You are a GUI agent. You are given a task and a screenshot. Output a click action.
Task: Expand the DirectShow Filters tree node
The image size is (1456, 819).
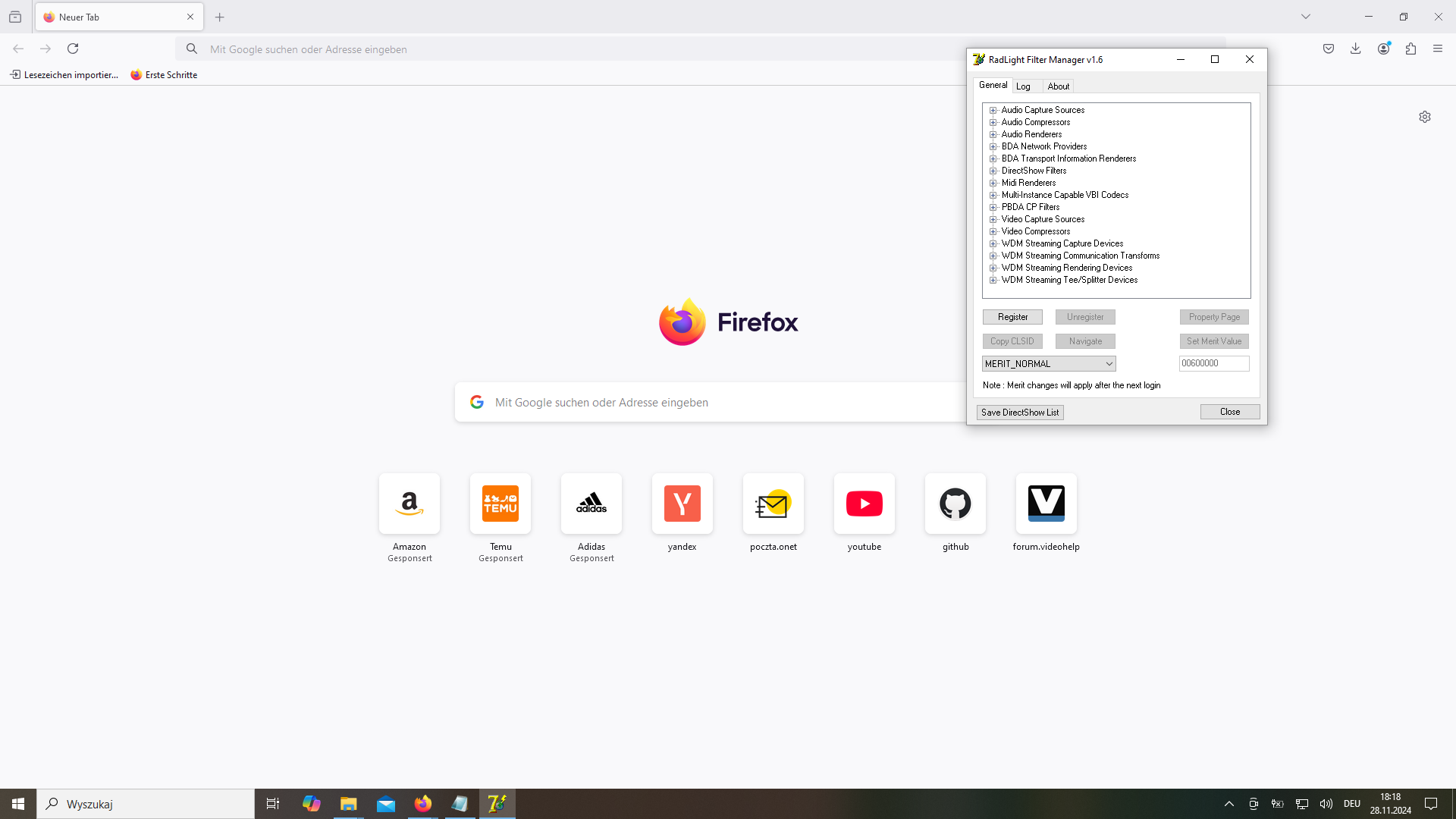tap(993, 171)
